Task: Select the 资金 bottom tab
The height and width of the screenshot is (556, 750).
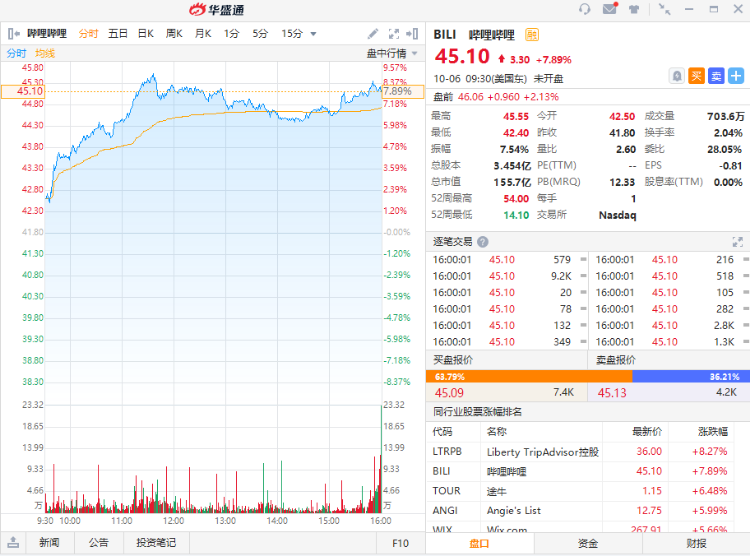Action: tap(587, 544)
